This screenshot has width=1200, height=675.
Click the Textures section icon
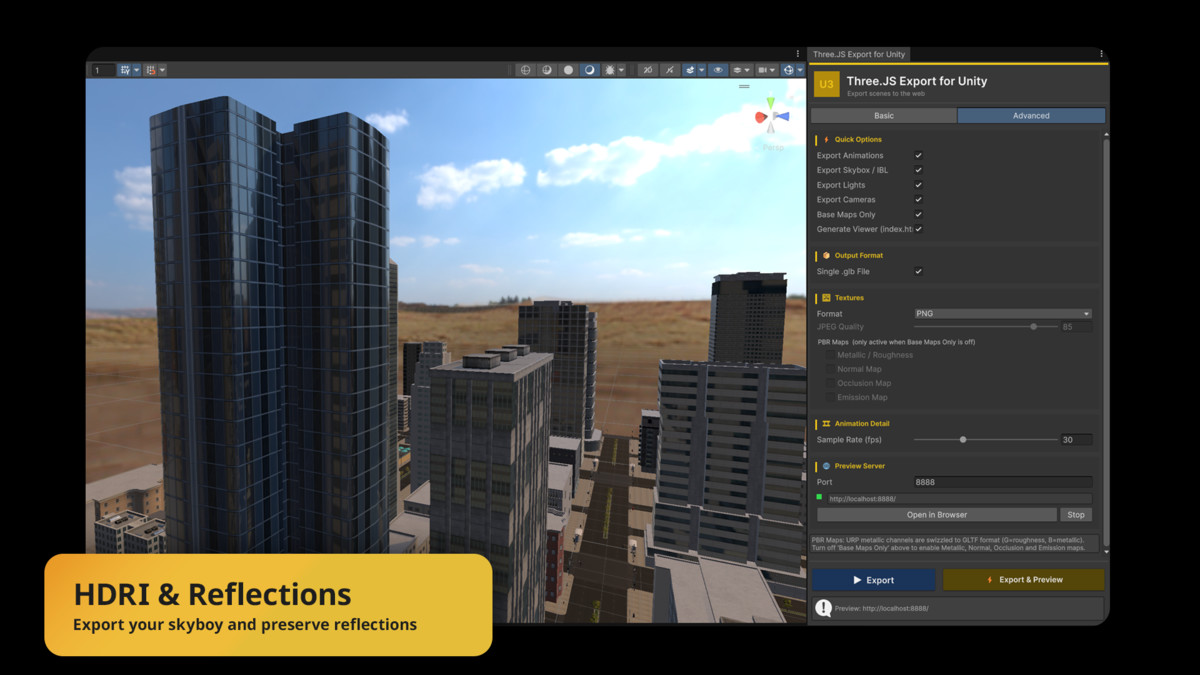click(x=826, y=297)
